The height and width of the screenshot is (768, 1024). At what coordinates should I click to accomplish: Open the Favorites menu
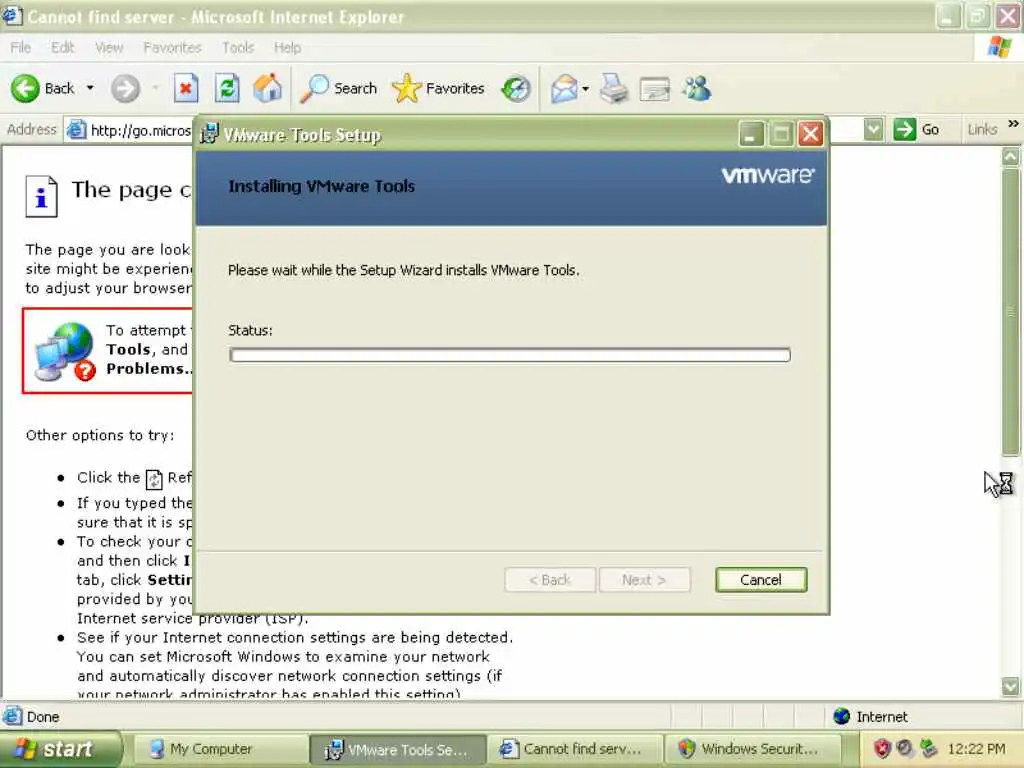[172, 47]
